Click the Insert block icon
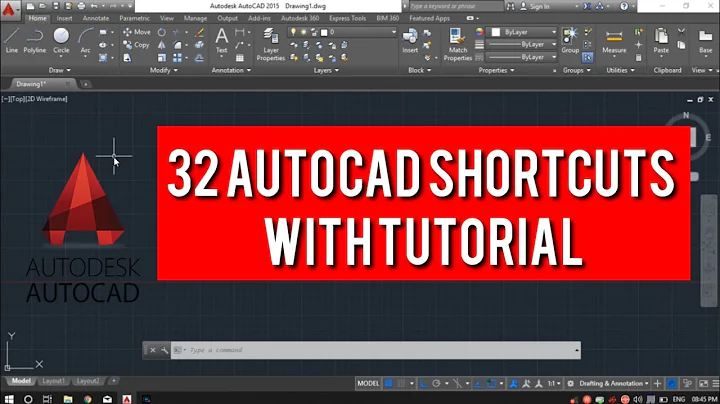Screen dimensions: 720x404 410,40
